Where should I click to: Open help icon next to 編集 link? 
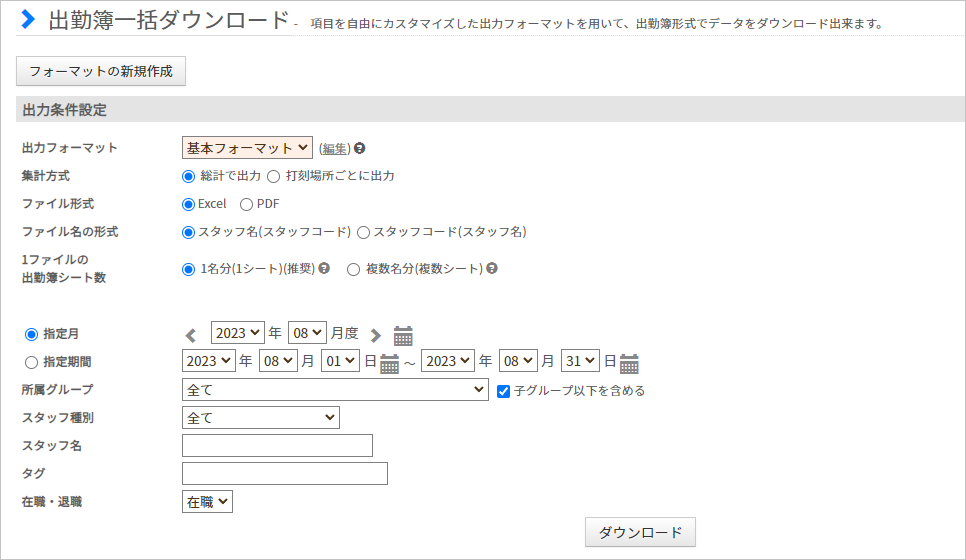pyautogui.click(x=360, y=148)
